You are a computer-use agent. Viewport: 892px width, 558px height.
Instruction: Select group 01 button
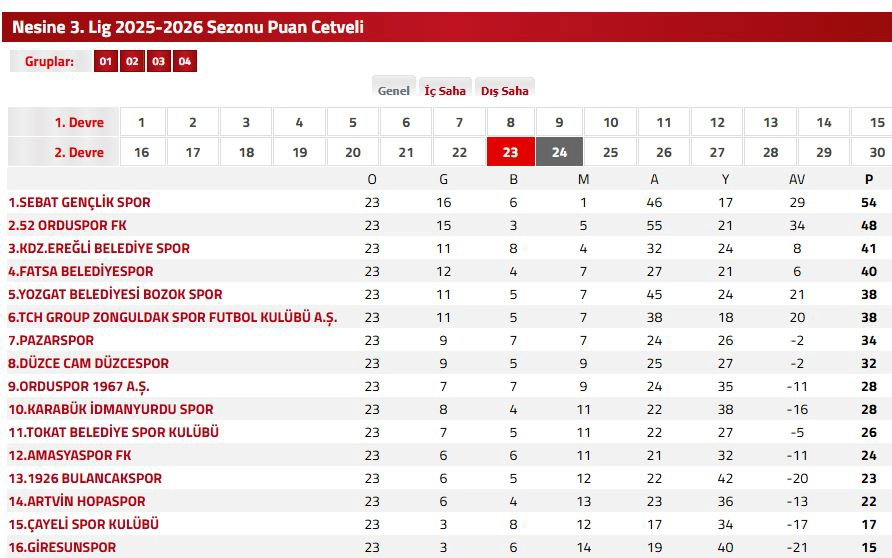[x=106, y=62]
